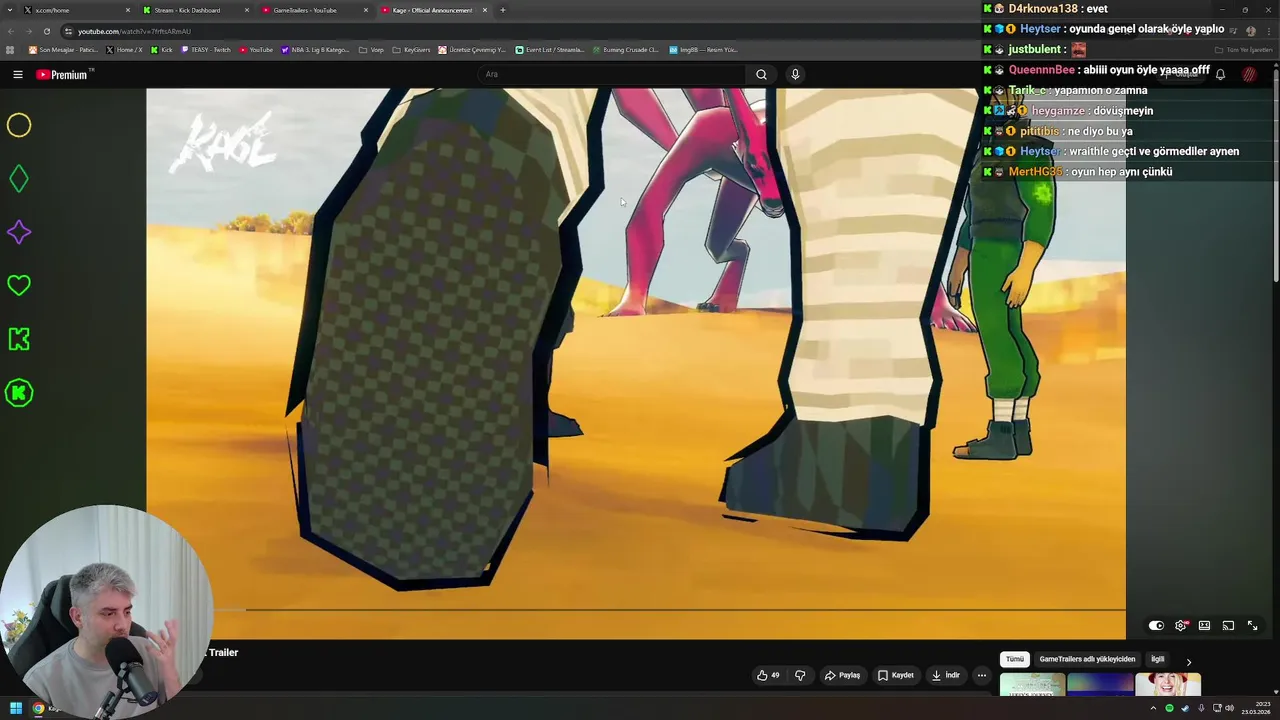Image resolution: width=1280 pixels, height=720 pixels.
Task: Click the İndir download button
Action: (x=946, y=675)
